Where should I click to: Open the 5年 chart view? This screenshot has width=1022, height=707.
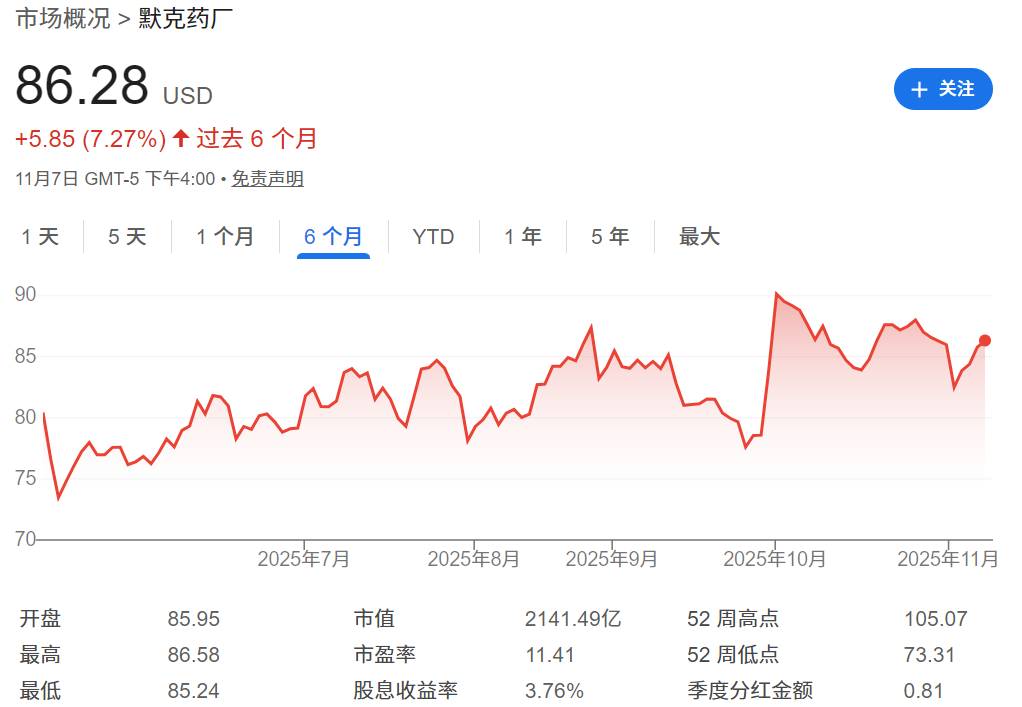click(x=609, y=236)
